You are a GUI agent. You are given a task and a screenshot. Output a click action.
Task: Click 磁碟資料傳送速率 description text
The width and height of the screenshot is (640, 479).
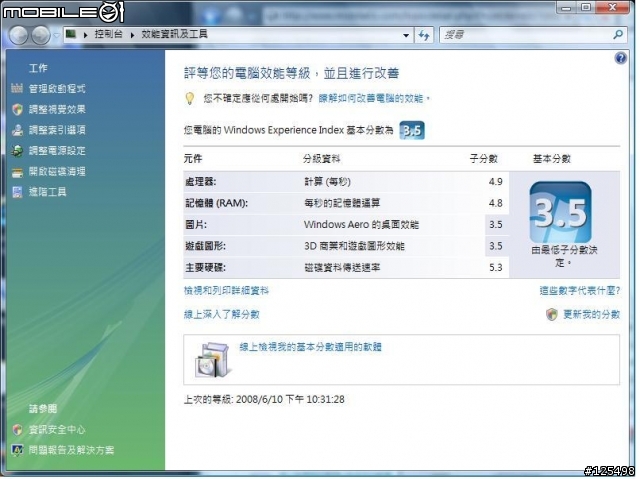point(342,268)
